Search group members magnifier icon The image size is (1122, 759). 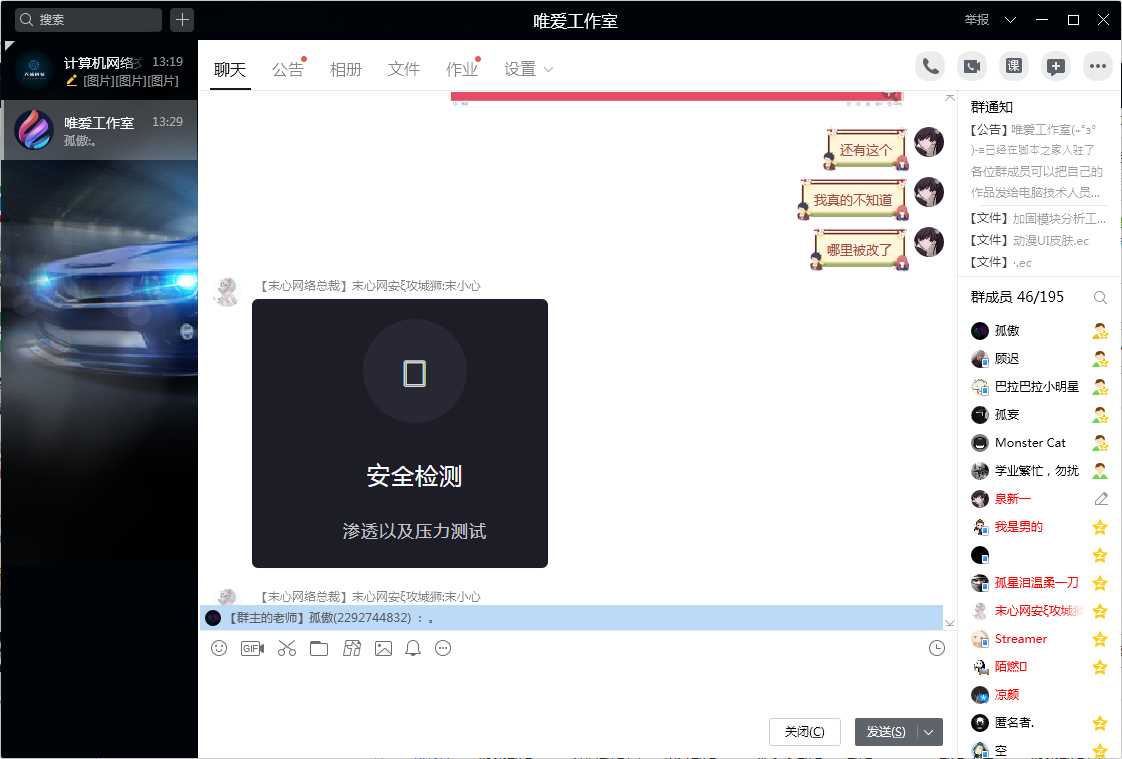pyautogui.click(x=1100, y=298)
